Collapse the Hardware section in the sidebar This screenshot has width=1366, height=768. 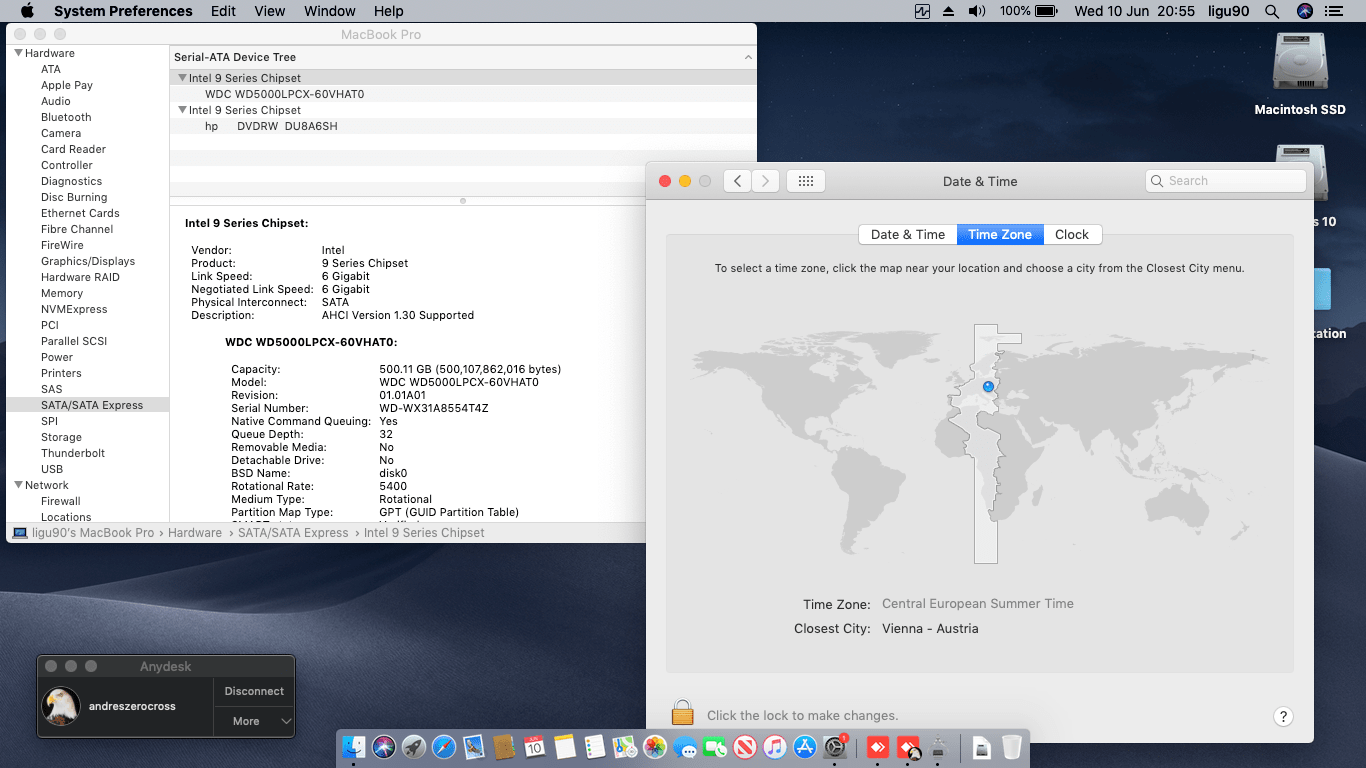pos(17,53)
